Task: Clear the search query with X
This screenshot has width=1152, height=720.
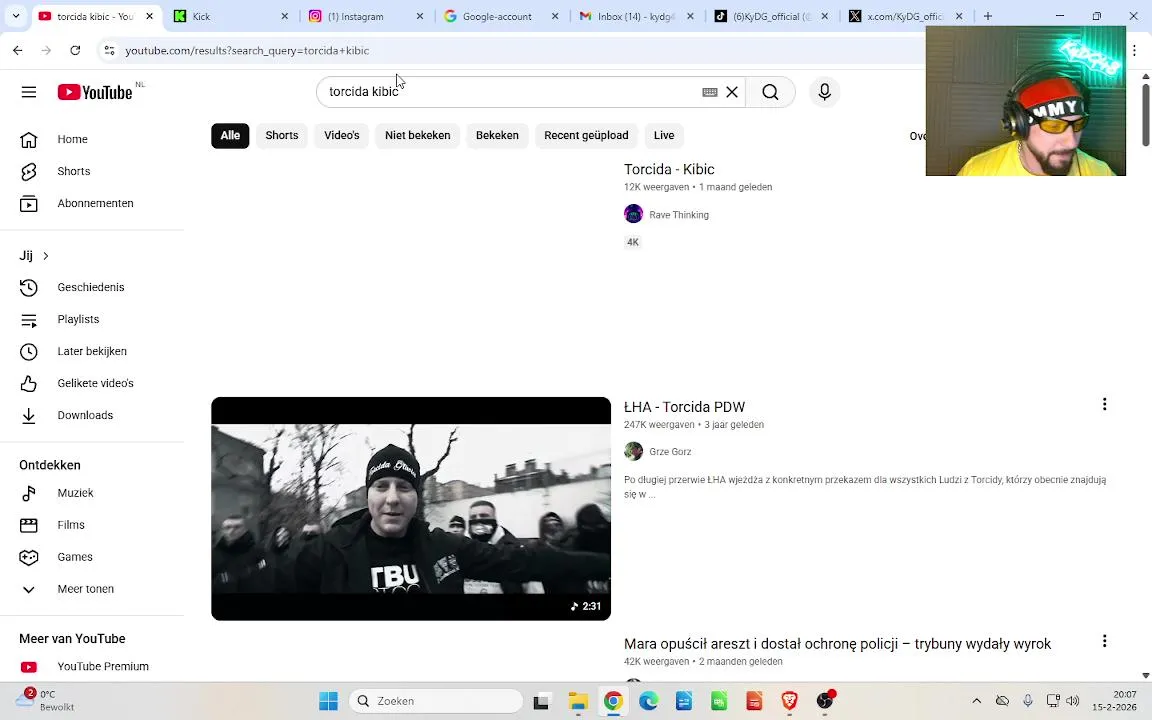Action: [732, 92]
